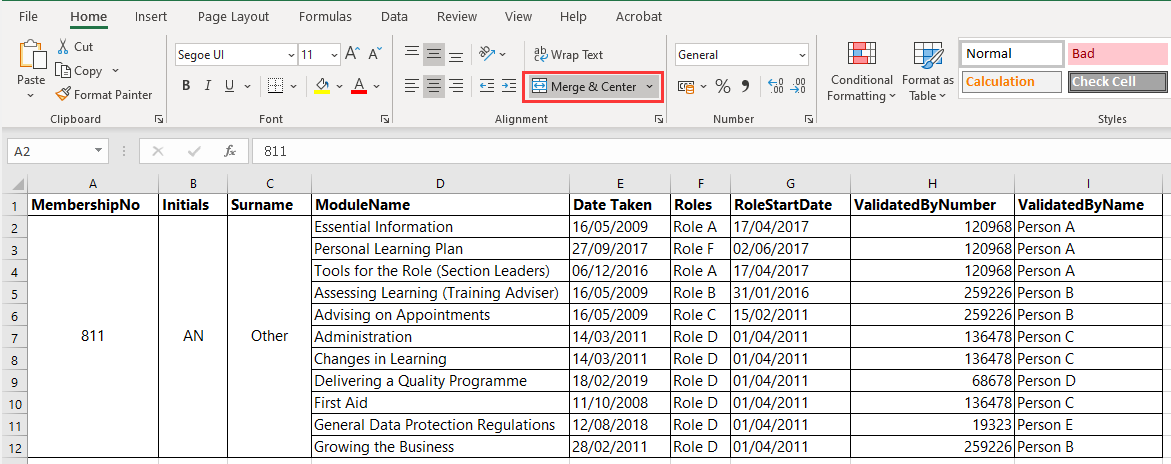Click the formula bar containing 811
The width and height of the screenshot is (1171, 464).
(x=711, y=151)
